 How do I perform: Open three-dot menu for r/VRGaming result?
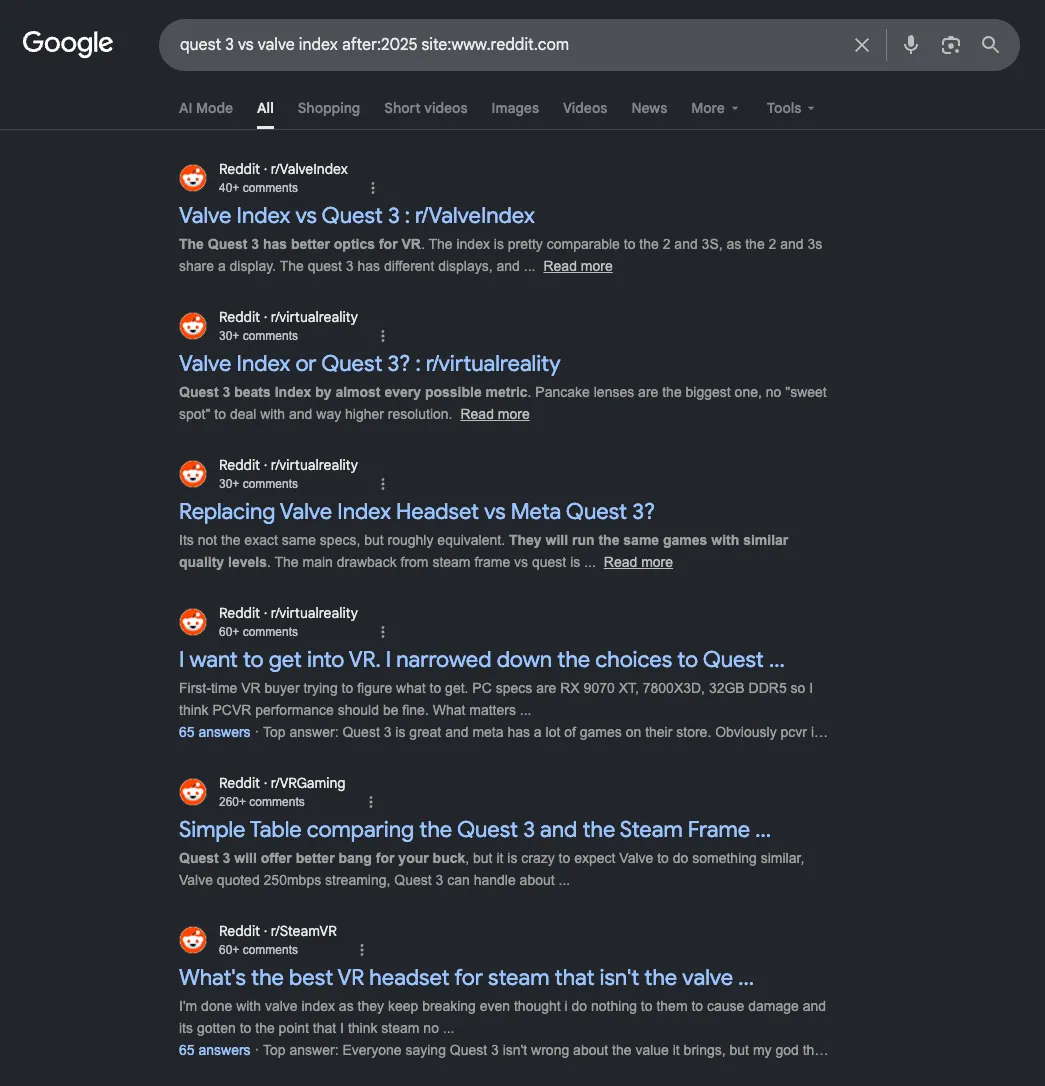click(370, 801)
